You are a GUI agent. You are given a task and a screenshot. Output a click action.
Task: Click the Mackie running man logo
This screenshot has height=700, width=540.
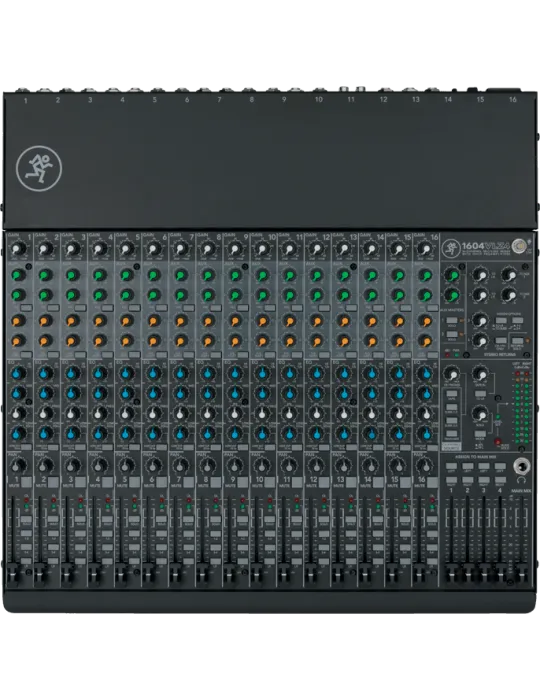coord(39,169)
